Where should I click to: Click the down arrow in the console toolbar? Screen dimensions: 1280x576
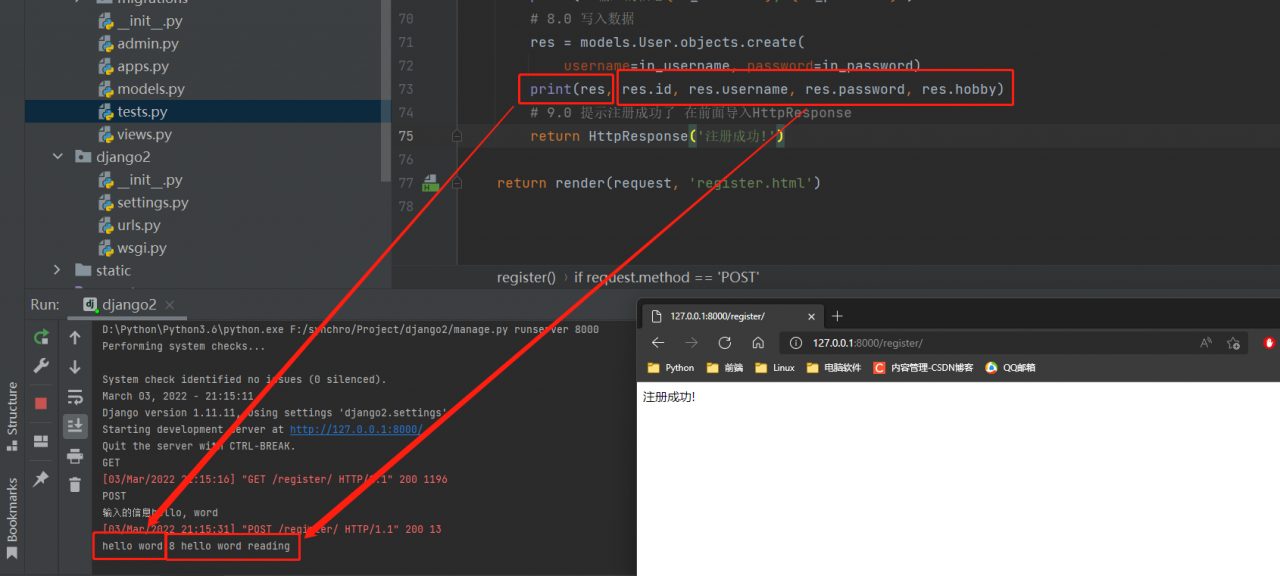tap(75, 367)
